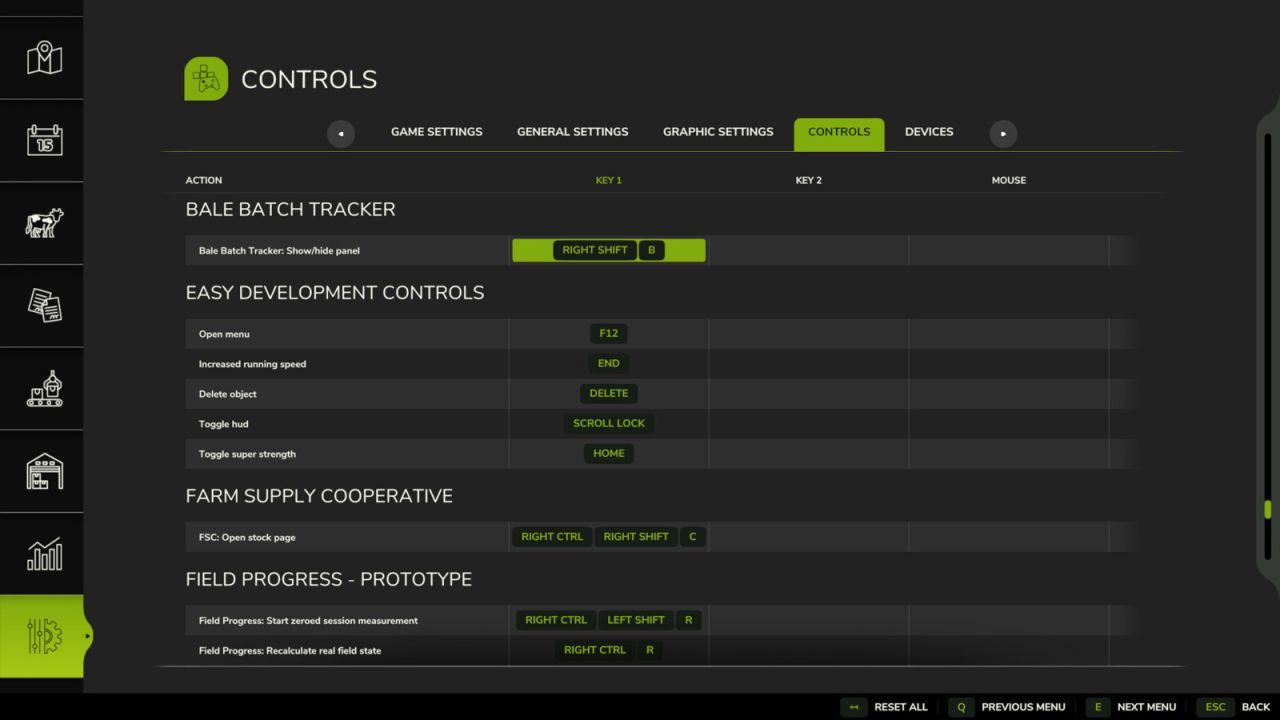This screenshot has height=720, width=1280.
Task: Open the contracts documents icon page
Action: pos(44,305)
